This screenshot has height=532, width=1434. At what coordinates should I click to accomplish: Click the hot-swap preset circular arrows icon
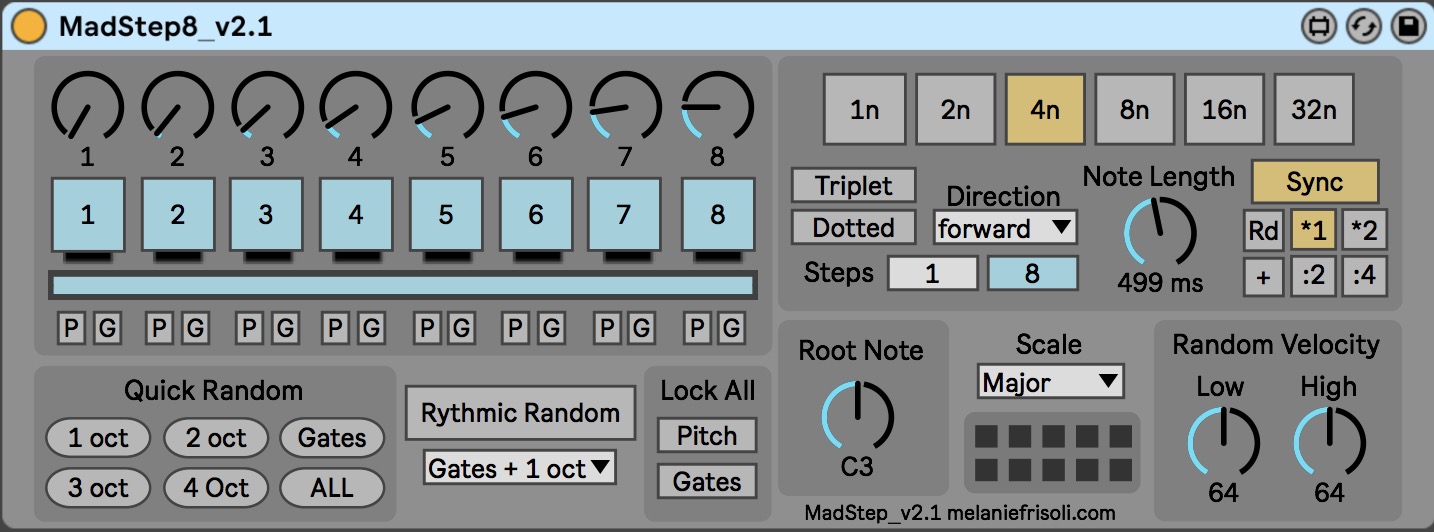click(1363, 27)
